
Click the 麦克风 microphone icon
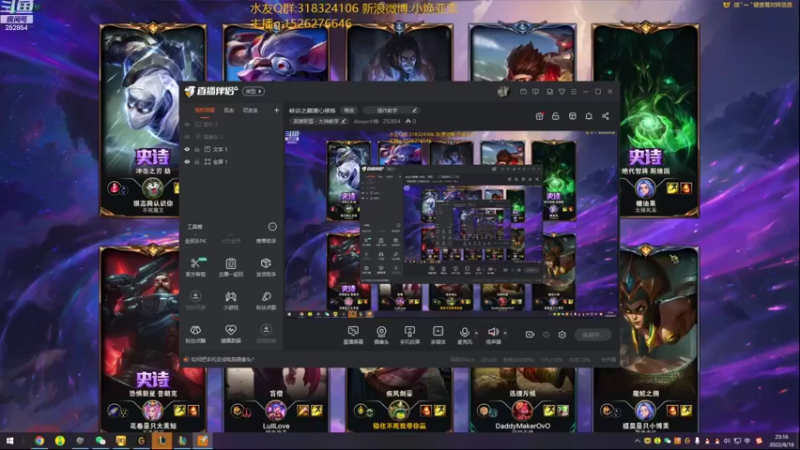coord(464,333)
